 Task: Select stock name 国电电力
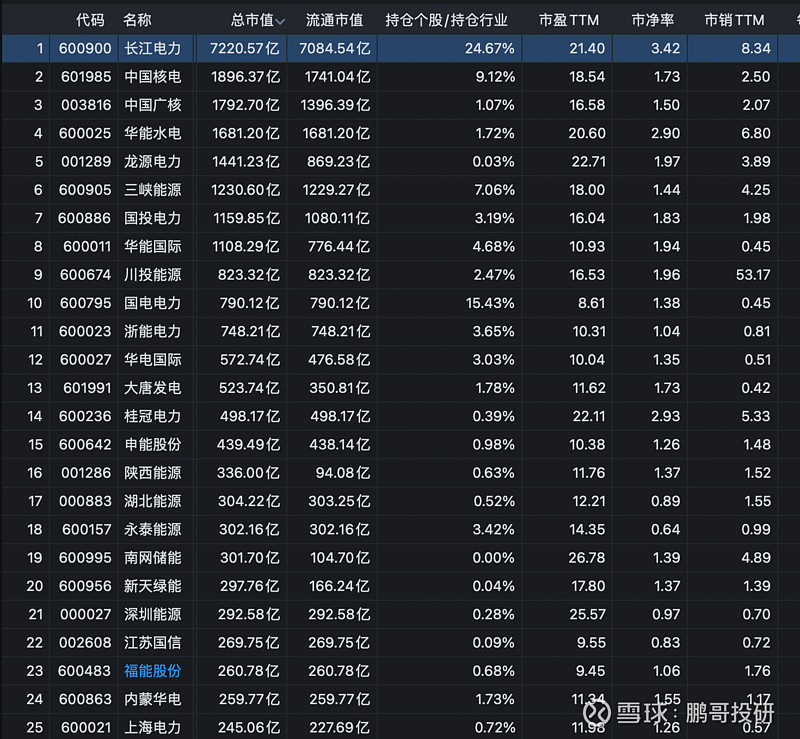tap(153, 303)
